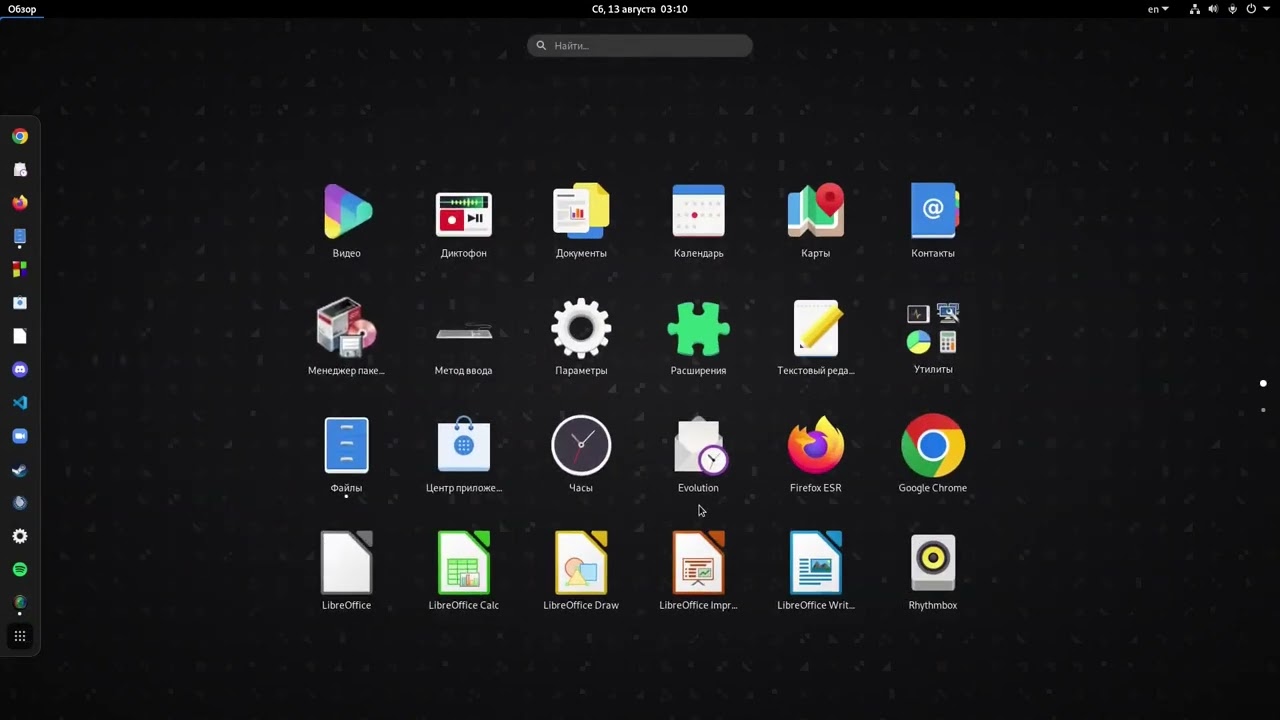
Task: Open Files from the dock
Action: tap(20, 237)
